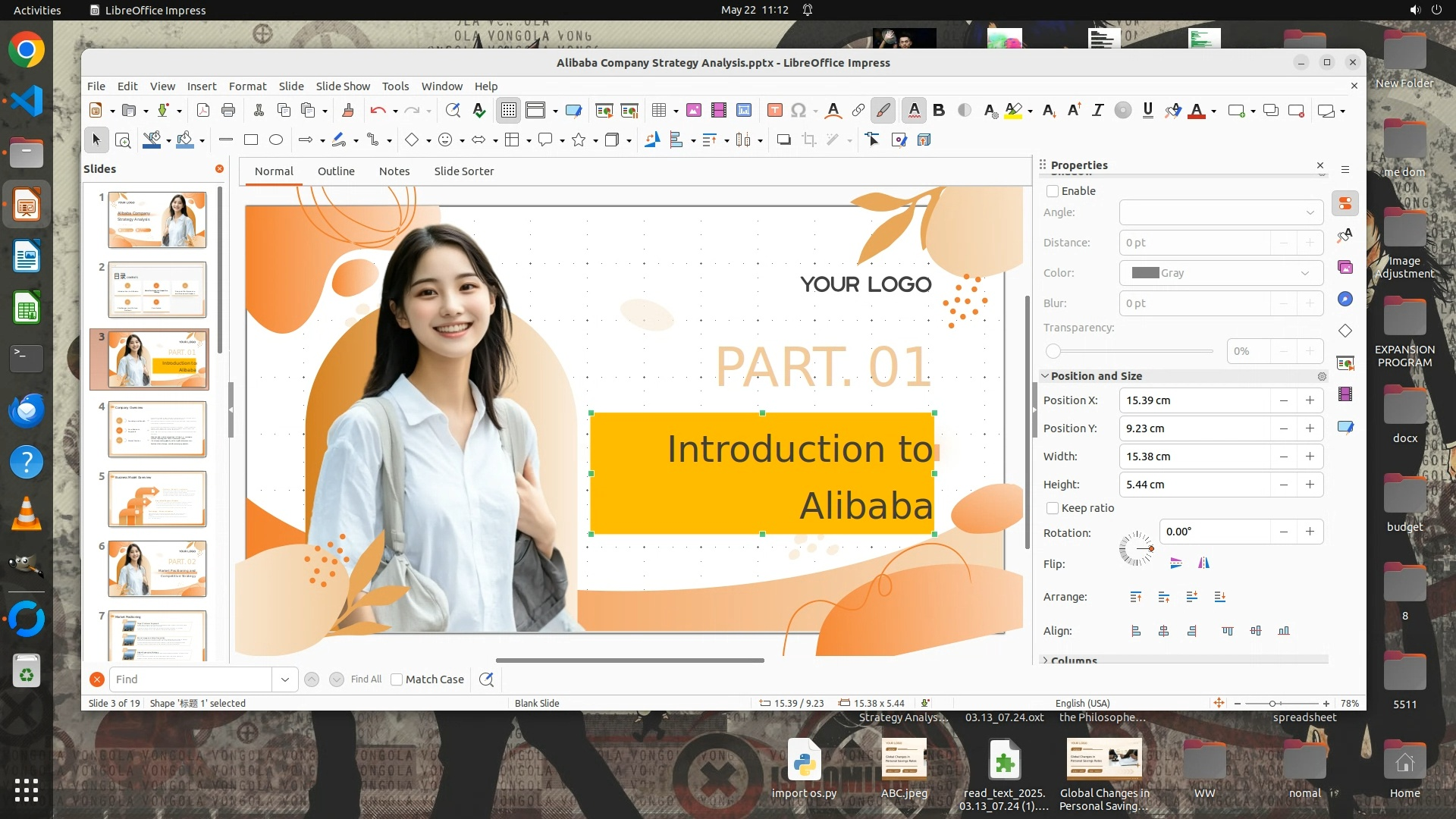
Task: Click the Print icon in toolbar
Action: (x=228, y=111)
